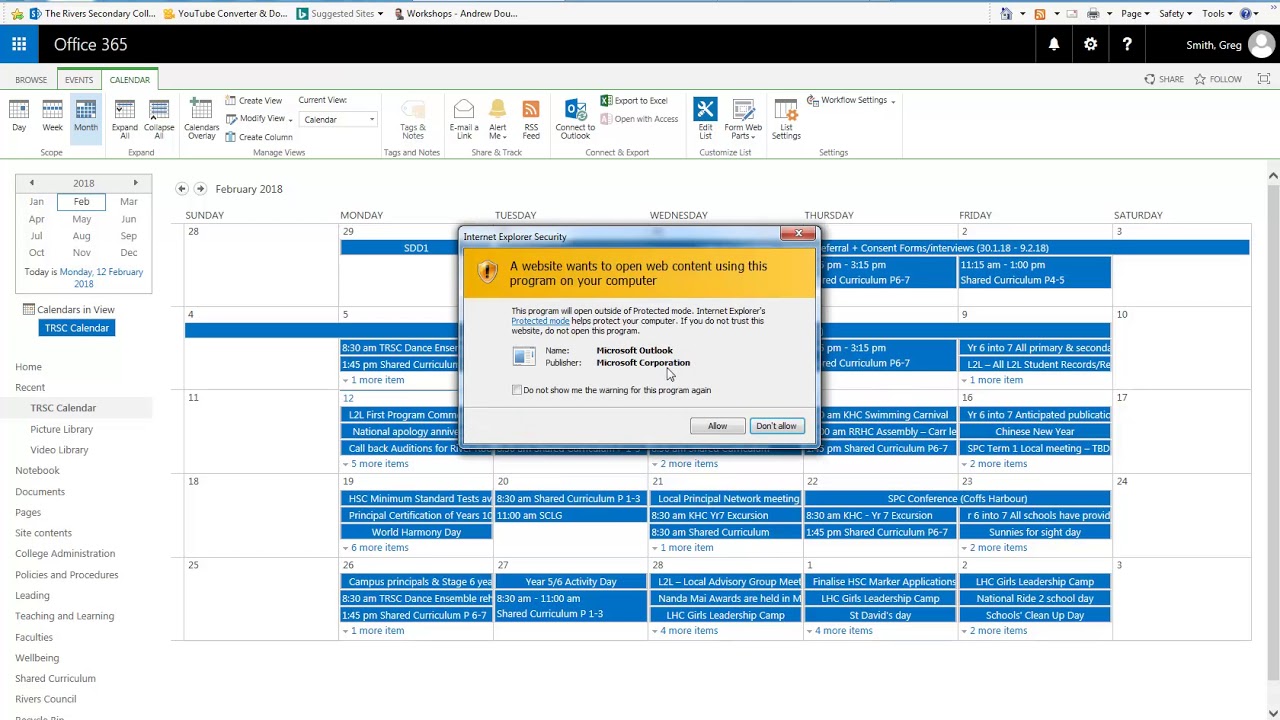Open the Workflow Settings dropdown
Screen dimensions: 1280x720
pyautogui.click(x=852, y=101)
